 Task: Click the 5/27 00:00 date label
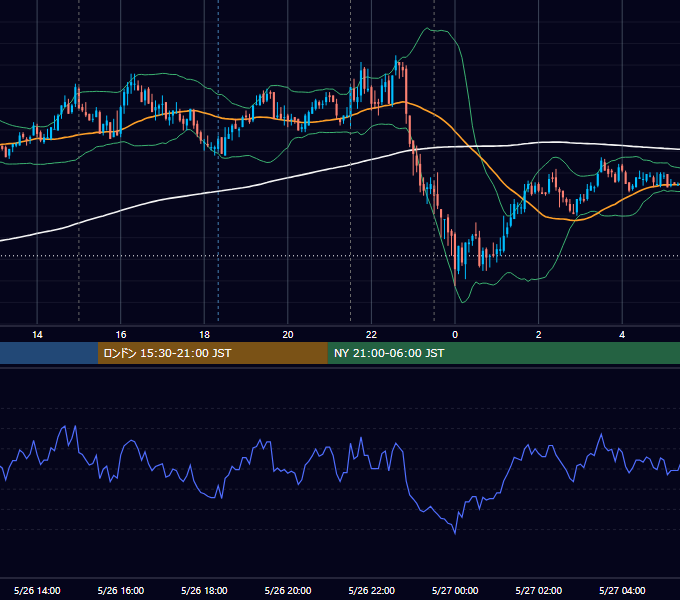coord(455,590)
